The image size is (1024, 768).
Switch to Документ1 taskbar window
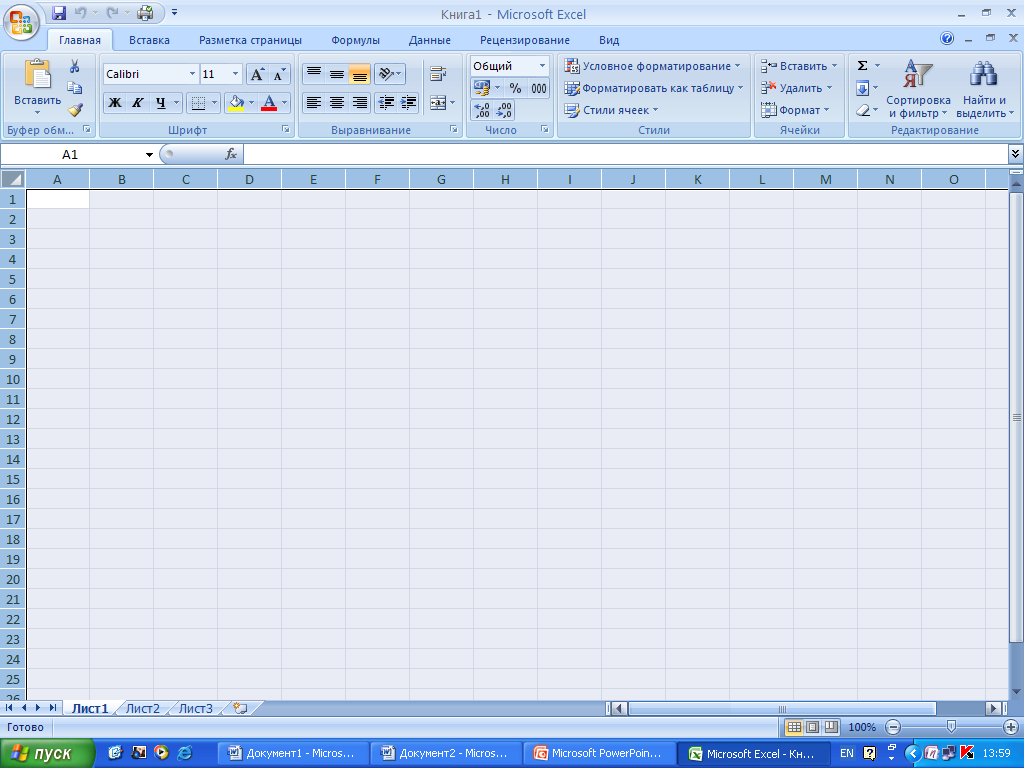(293, 753)
